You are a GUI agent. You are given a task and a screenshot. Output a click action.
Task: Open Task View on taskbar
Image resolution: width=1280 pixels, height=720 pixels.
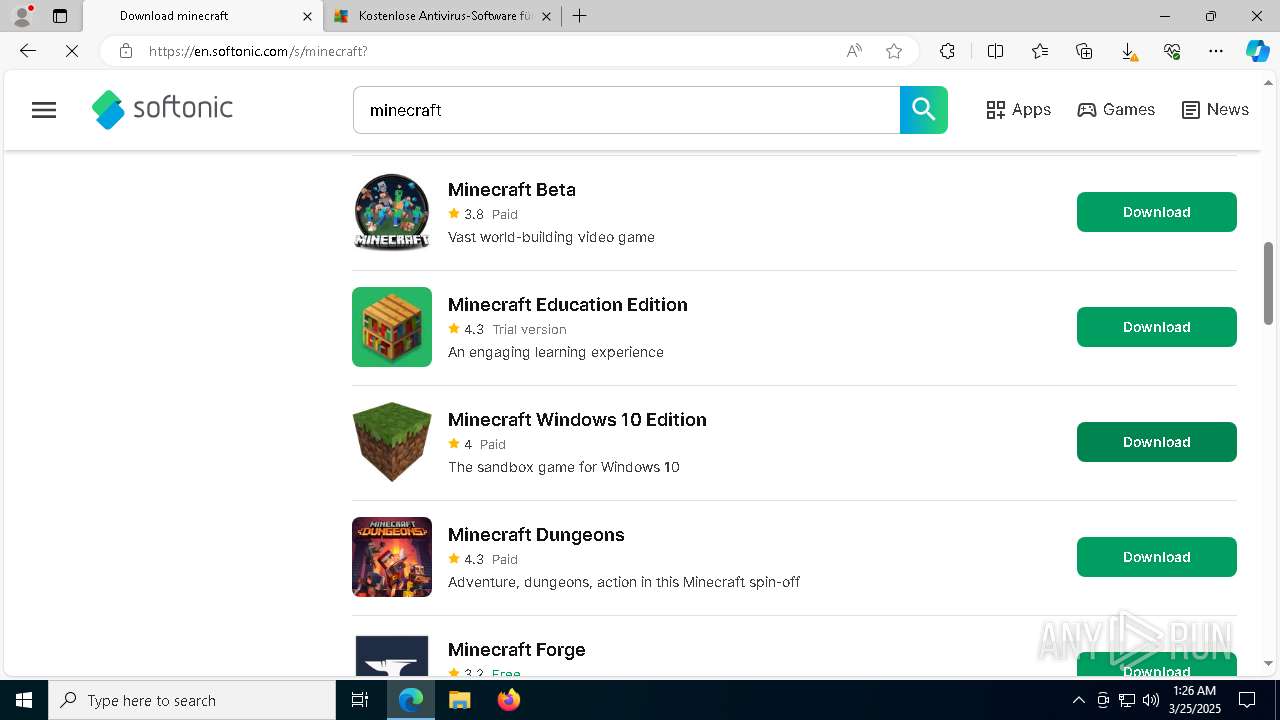tap(360, 700)
